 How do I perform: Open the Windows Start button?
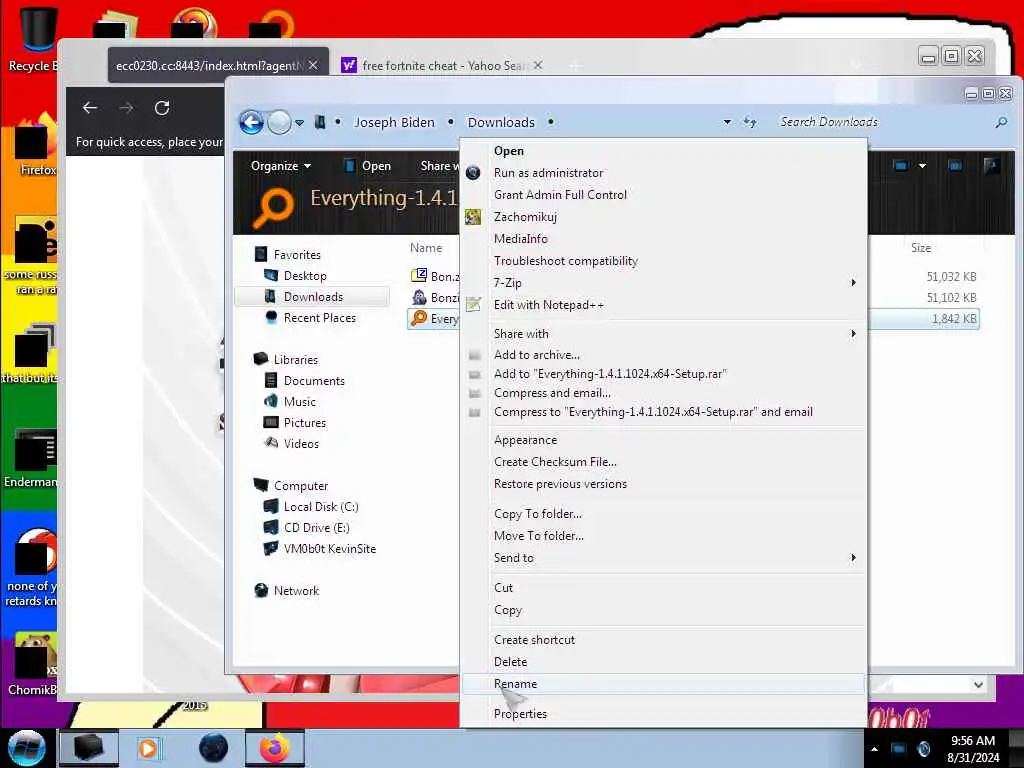[x=26, y=748]
